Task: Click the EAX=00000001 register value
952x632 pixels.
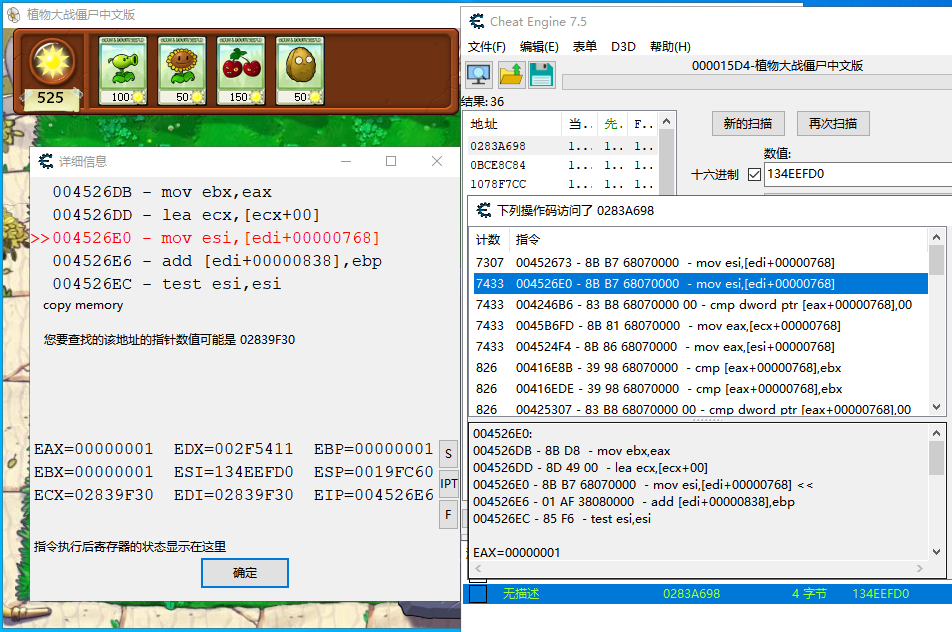Action: (94, 449)
